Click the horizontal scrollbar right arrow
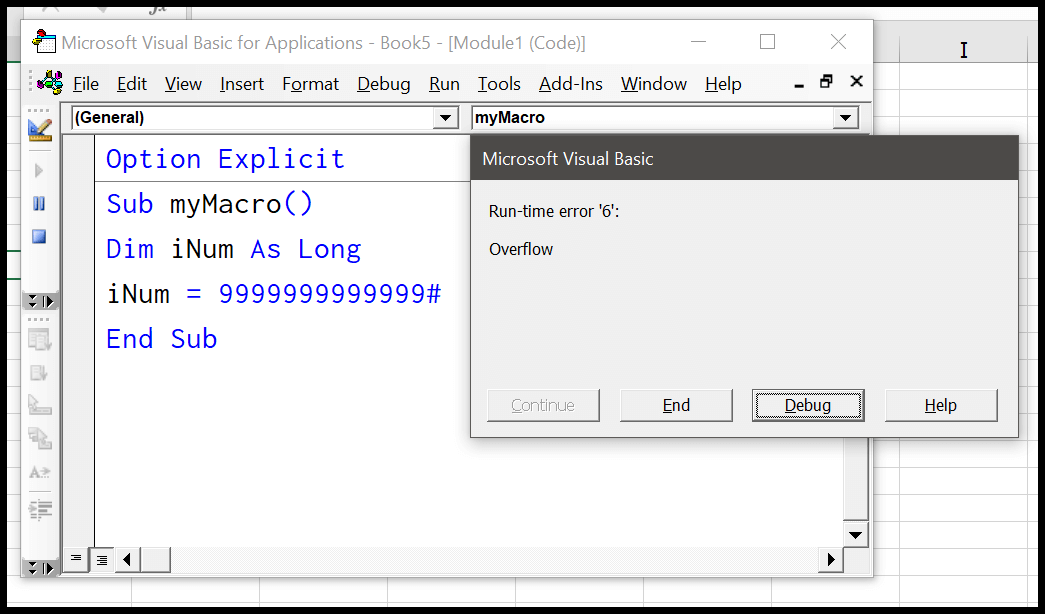The width and height of the screenshot is (1045, 614). pyautogui.click(x=830, y=560)
